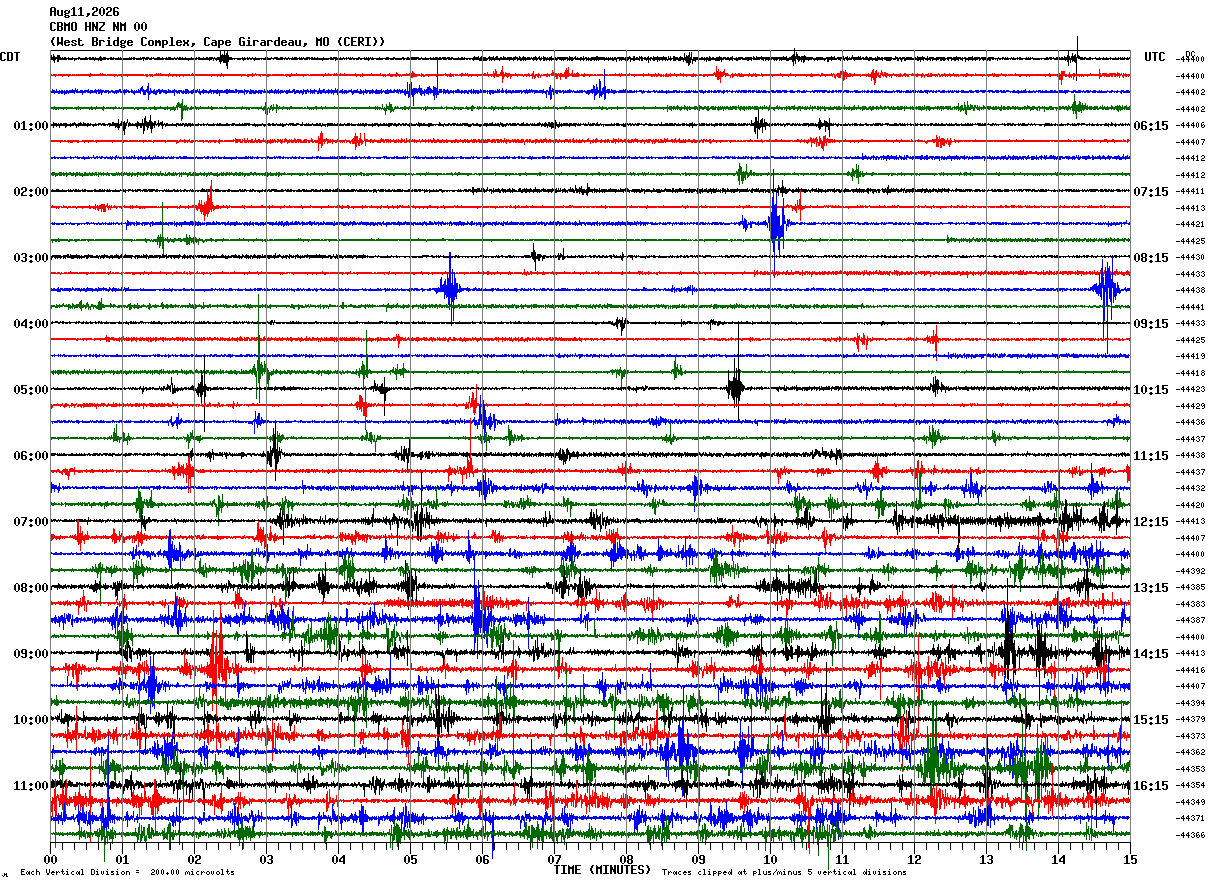The image size is (1210, 886).
Task: Select minute tick label 03 on the axis
Action: 266,860
